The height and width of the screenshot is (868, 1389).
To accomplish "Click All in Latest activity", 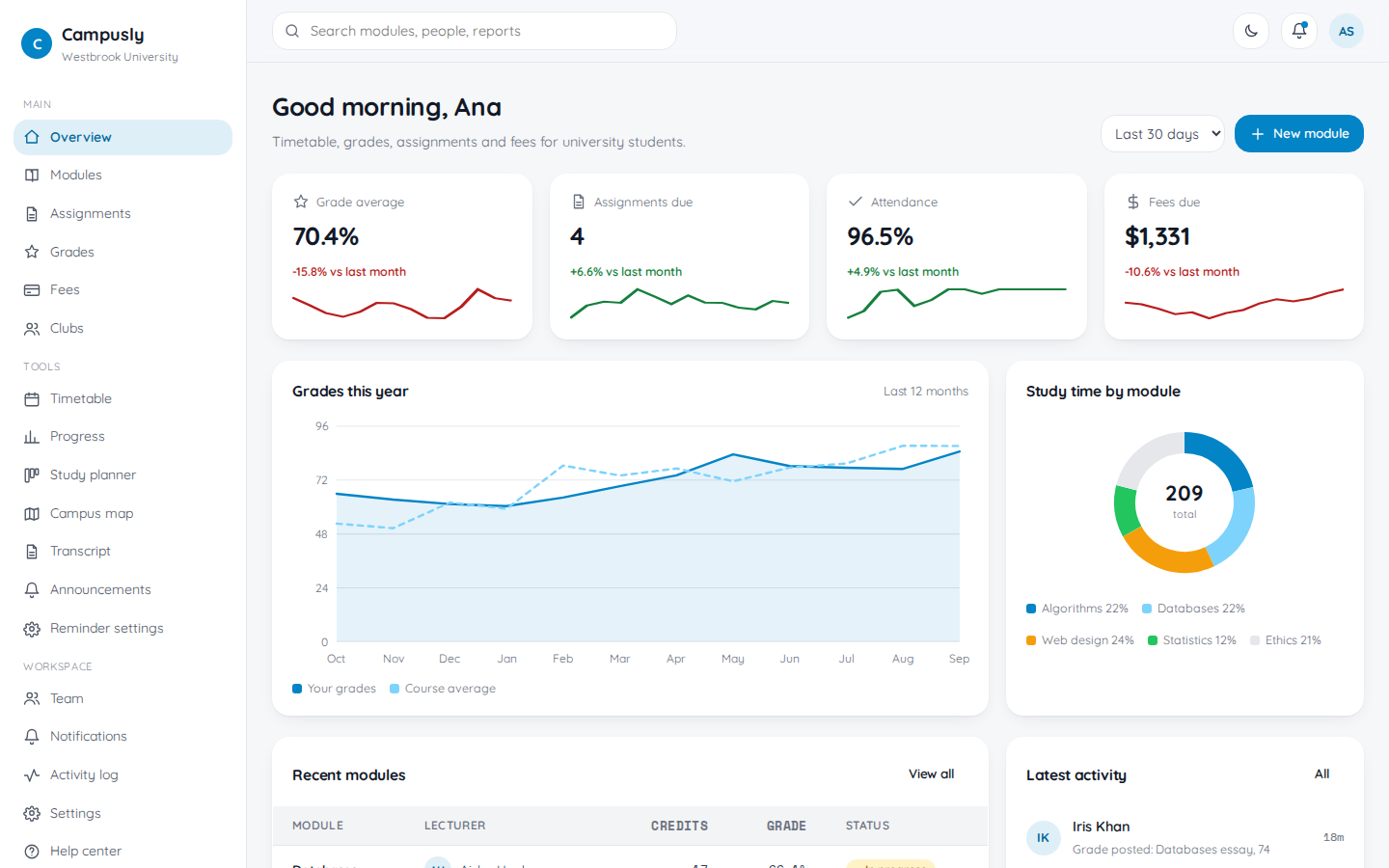I will pos(1321,774).
